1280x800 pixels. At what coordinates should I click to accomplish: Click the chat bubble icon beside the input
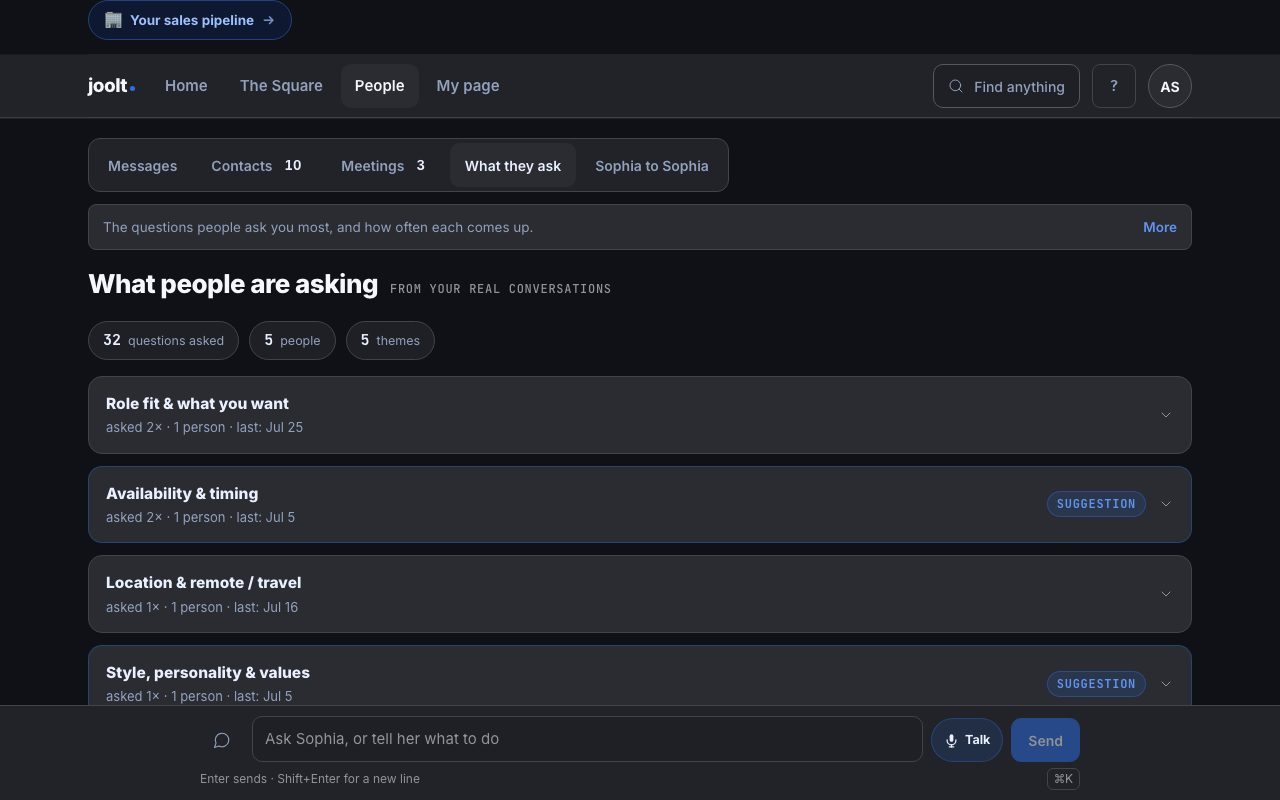click(x=222, y=740)
